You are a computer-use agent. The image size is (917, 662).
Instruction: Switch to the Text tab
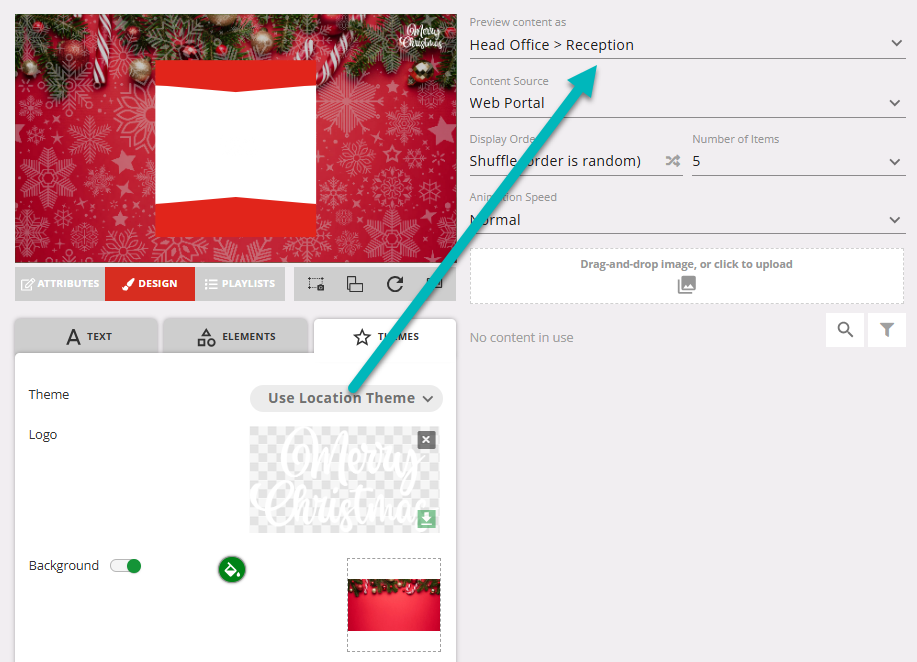coord(87,337)
